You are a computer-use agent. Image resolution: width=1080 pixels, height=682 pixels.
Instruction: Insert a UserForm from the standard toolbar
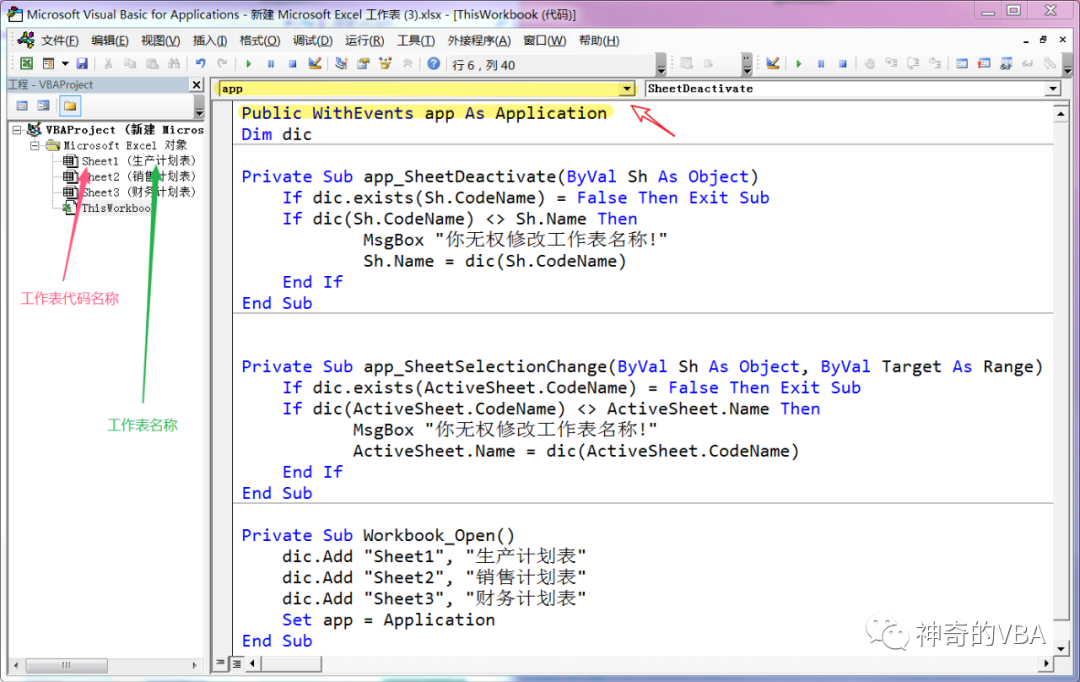[x=48, y=64]
